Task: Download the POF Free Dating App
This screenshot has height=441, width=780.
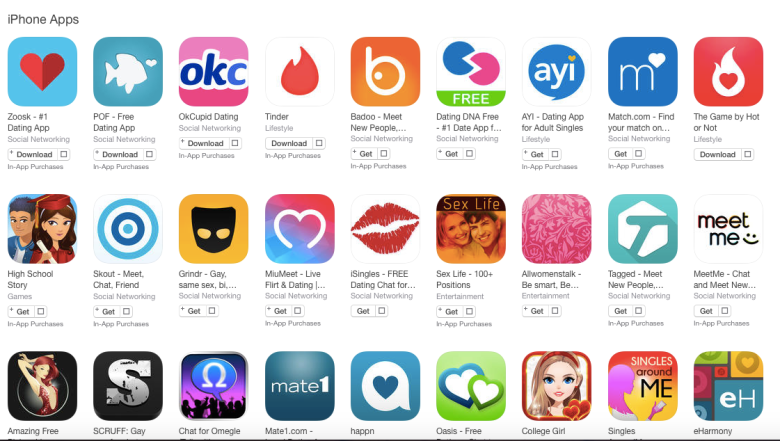Action: [x=119, y=154]
